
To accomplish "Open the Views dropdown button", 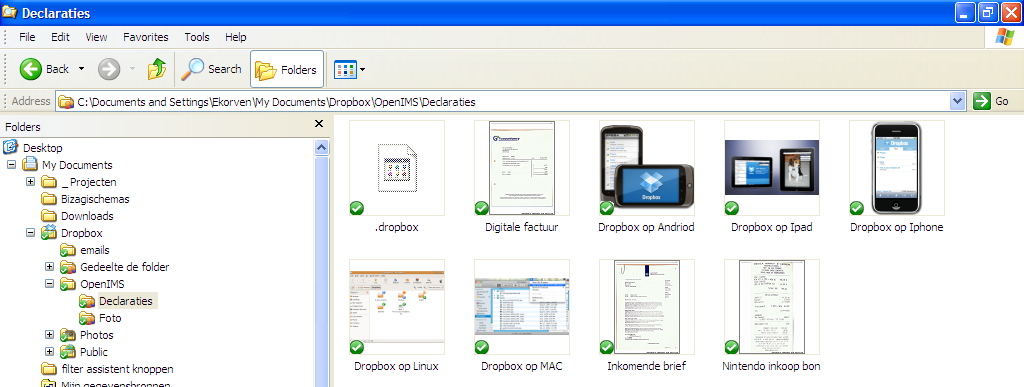I will [350, 69].
